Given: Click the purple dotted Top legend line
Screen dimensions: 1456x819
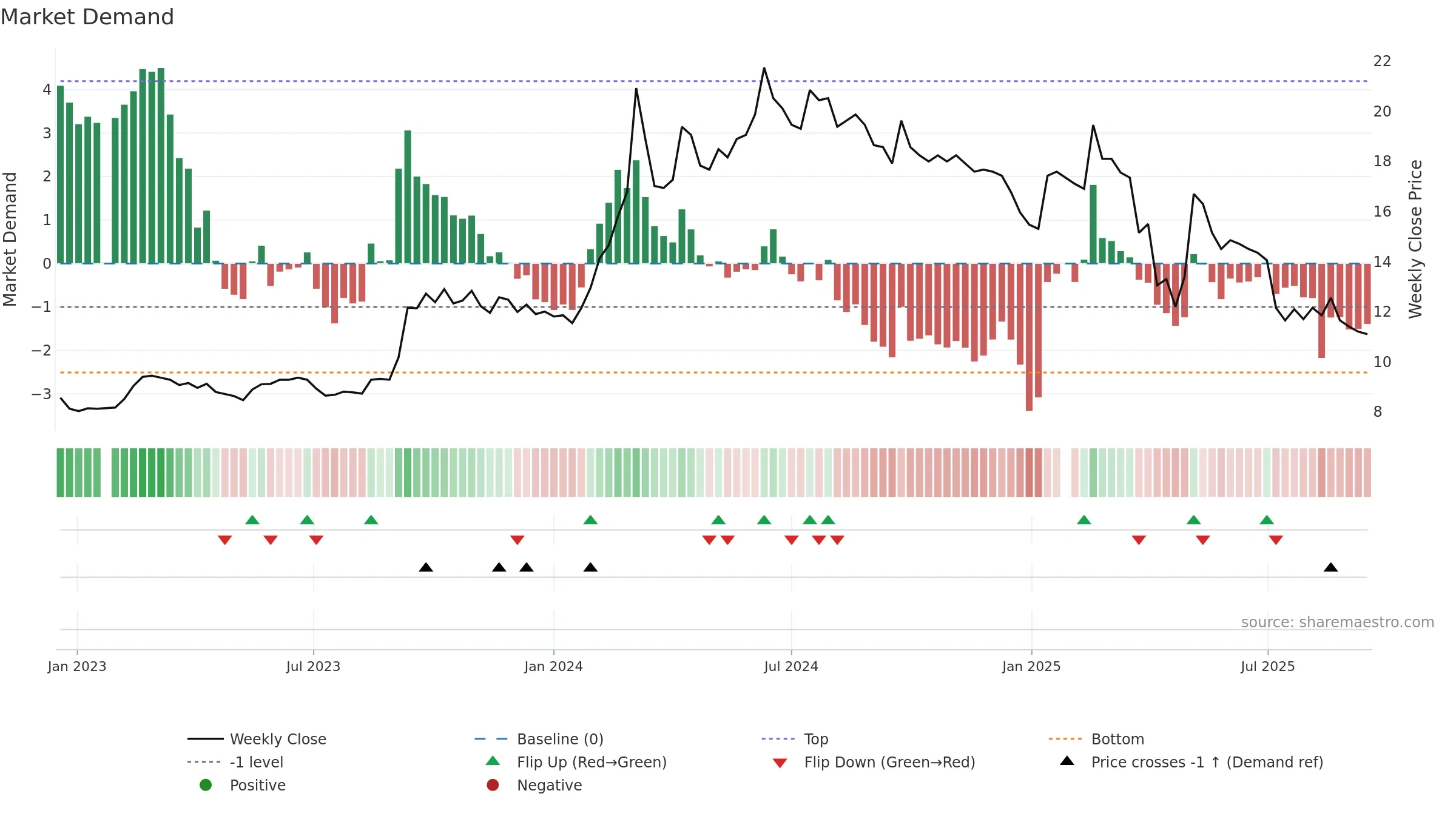Looking at the screenshot, I should point(778,739).
